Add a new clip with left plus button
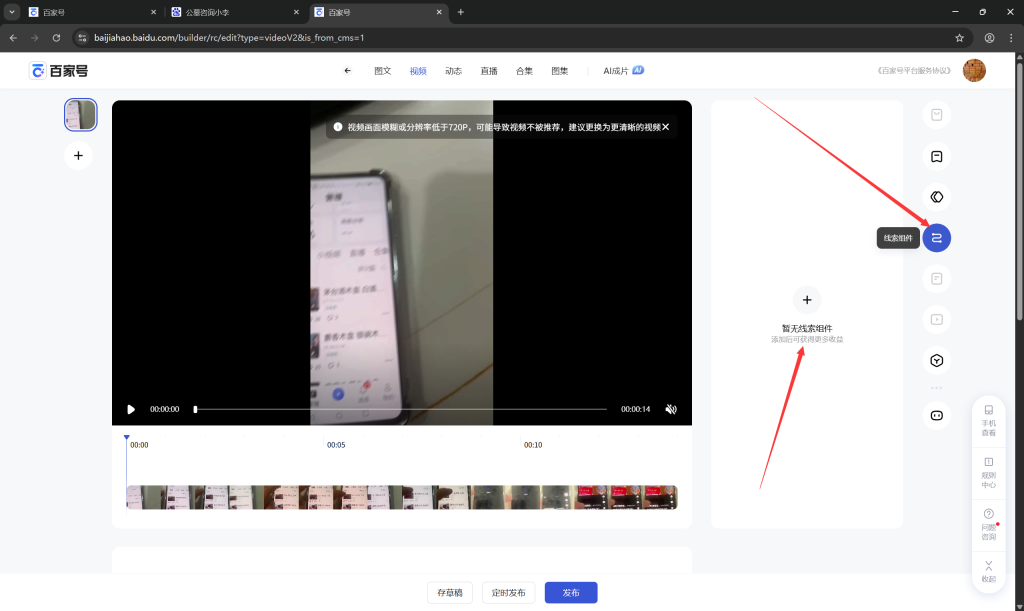Viewport: 1024px width, 611px height. tap(79, 155)
